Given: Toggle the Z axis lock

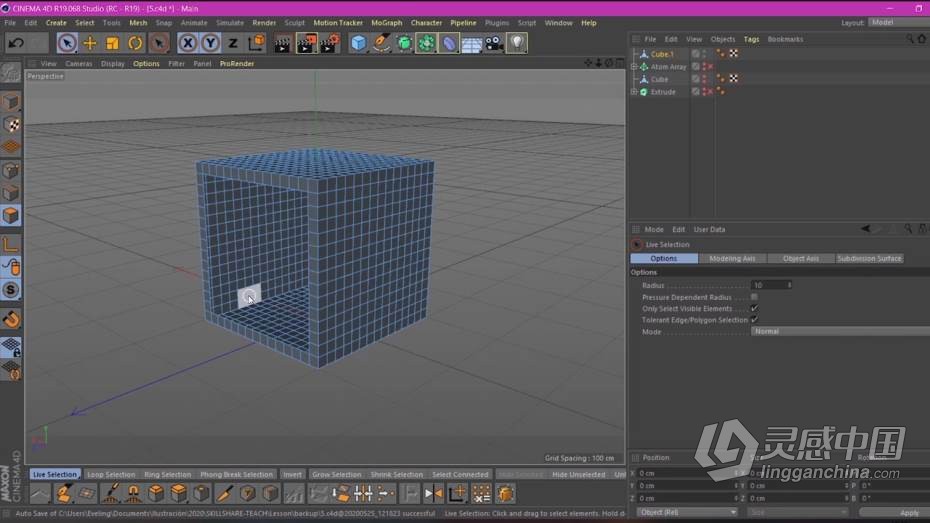Looking at the screenshot, I should tap(233, 43).
